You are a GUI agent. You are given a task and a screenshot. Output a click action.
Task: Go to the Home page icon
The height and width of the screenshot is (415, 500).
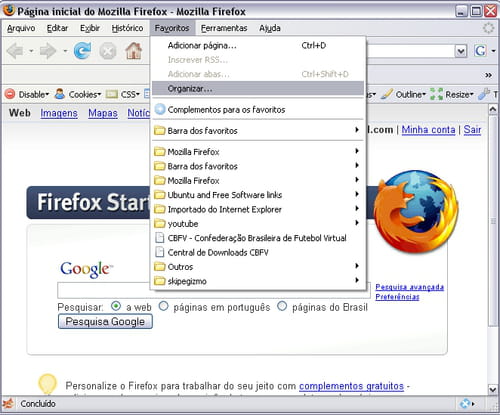134,51
